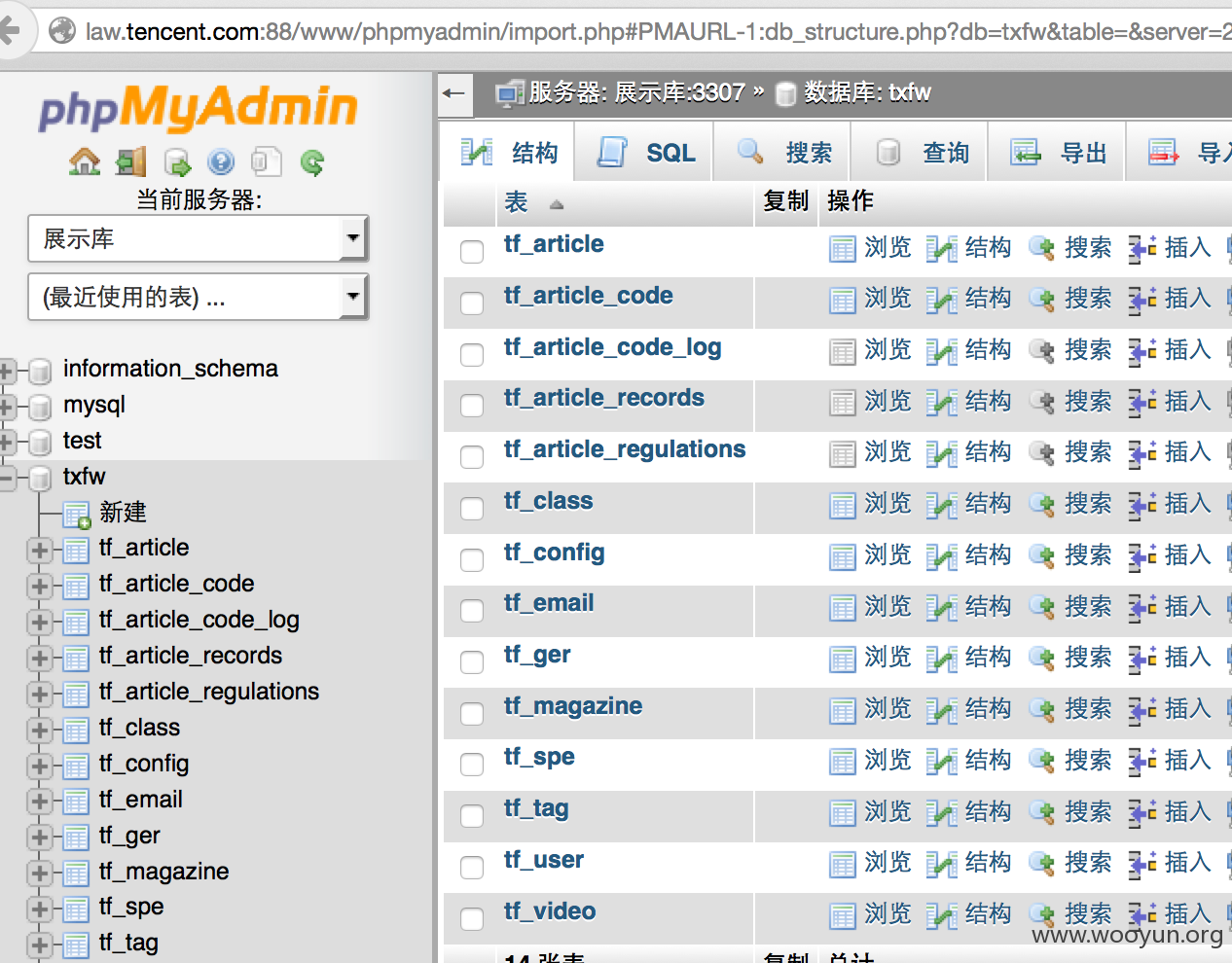The height and width of the screenshot is (963, 1232).
Task: Reload navigation panel green refresh icon
Action: pos(312,161)
